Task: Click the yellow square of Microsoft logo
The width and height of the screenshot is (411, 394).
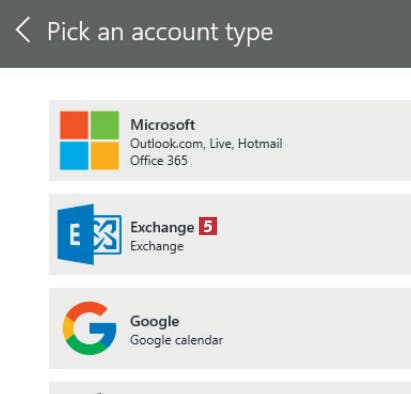Action: coord(105,156)
